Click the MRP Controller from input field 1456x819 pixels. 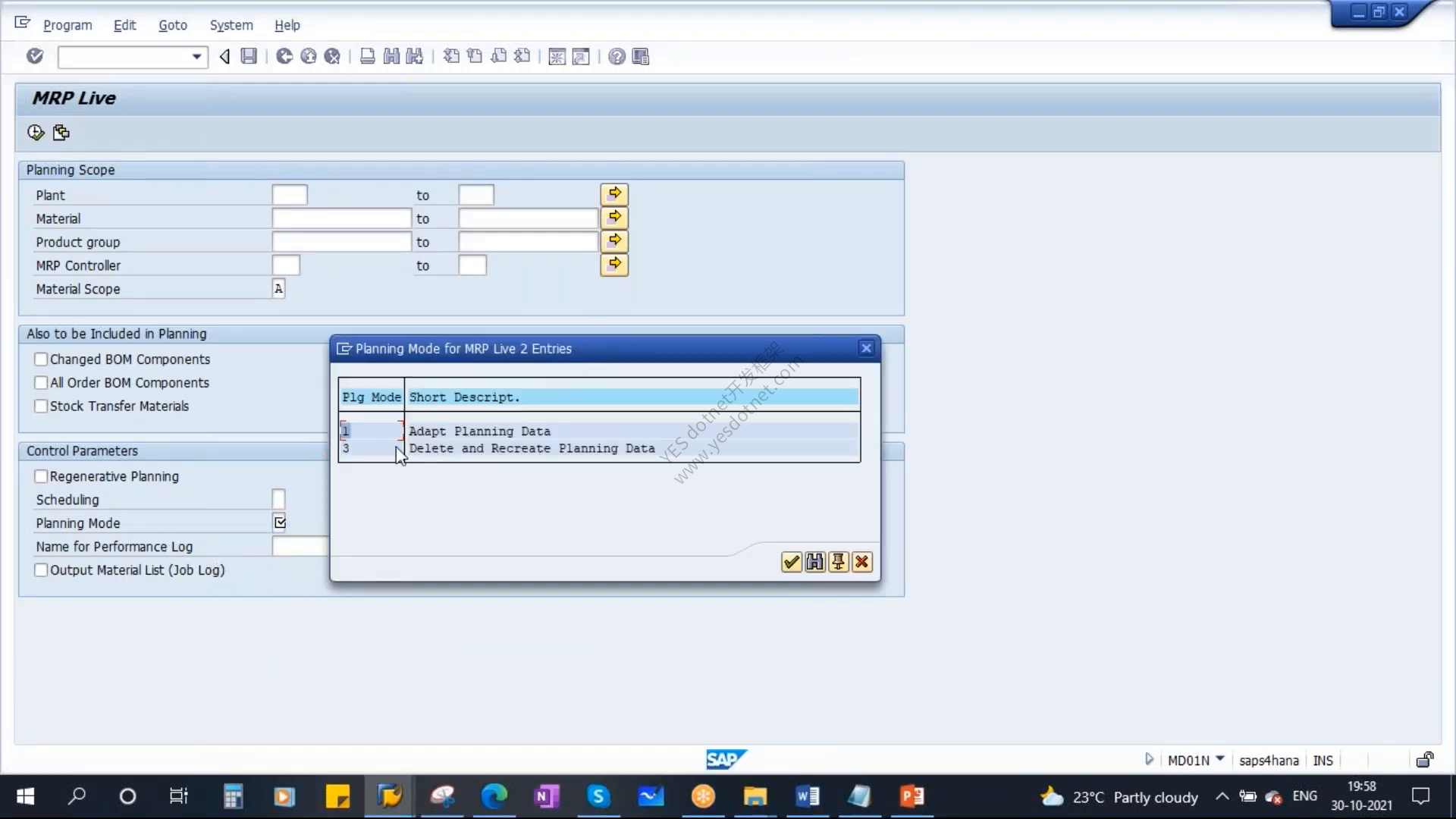(286, 265)
